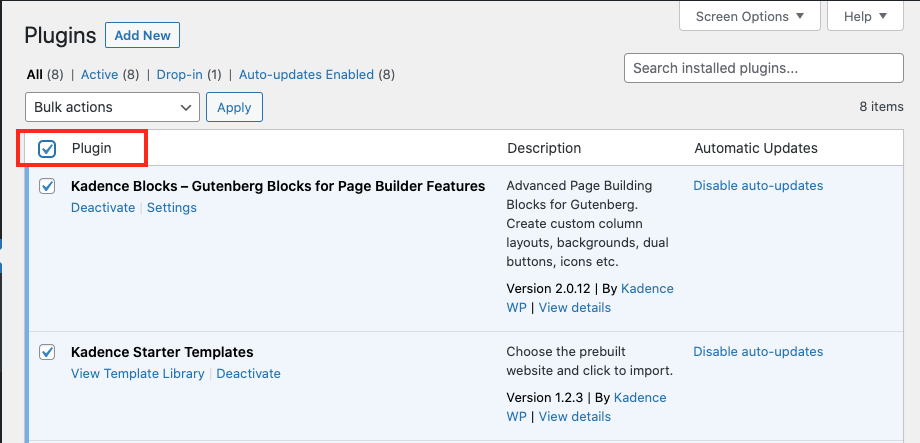Click the 8 items count text
Image resolution: width=920 pixels, height=443 pixels.
881,107
